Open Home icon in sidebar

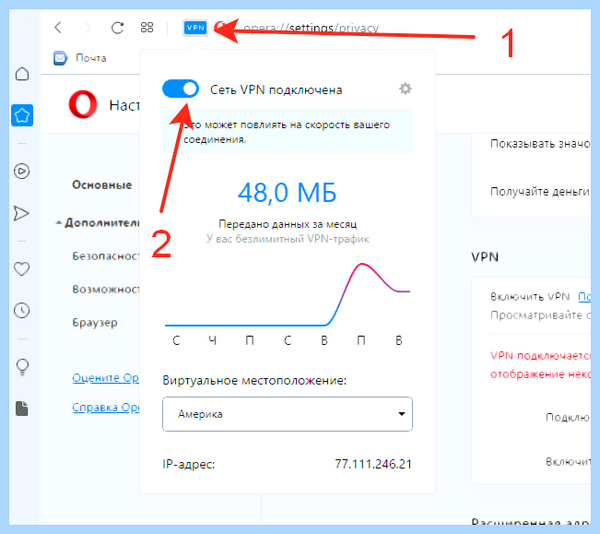point(22,74)
